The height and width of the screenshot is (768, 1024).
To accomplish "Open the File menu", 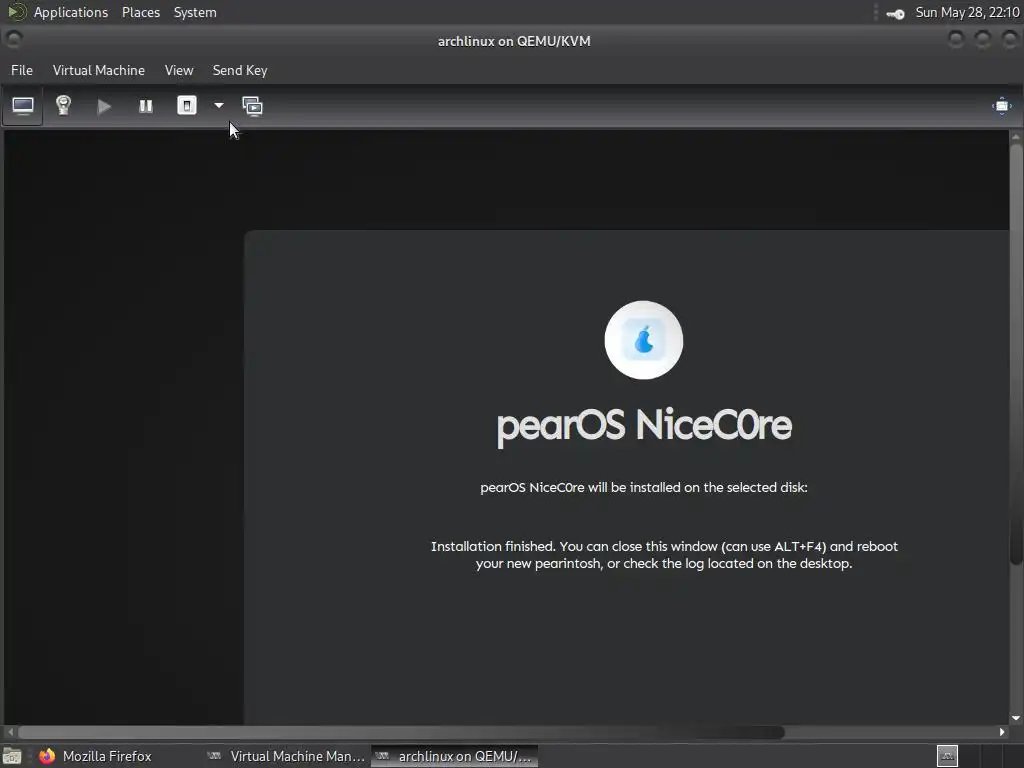I will click(x=22, y=71).
